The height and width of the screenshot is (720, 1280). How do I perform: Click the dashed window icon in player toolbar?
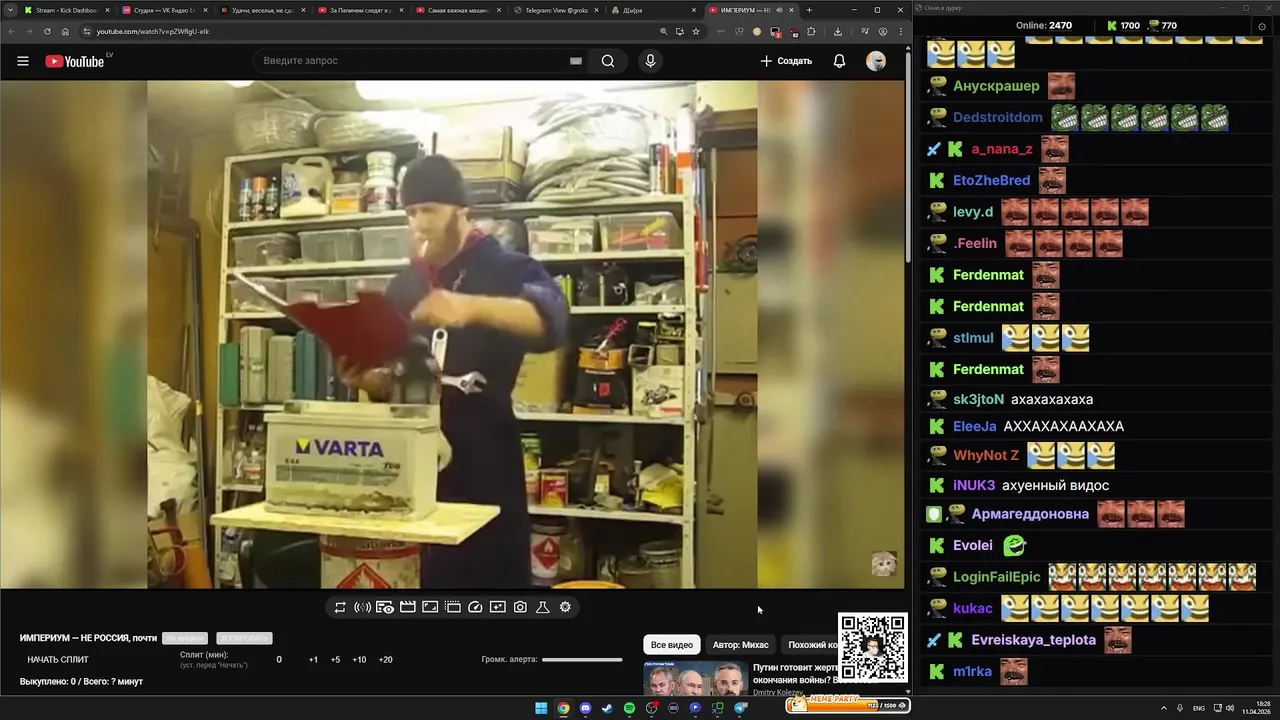452,607
